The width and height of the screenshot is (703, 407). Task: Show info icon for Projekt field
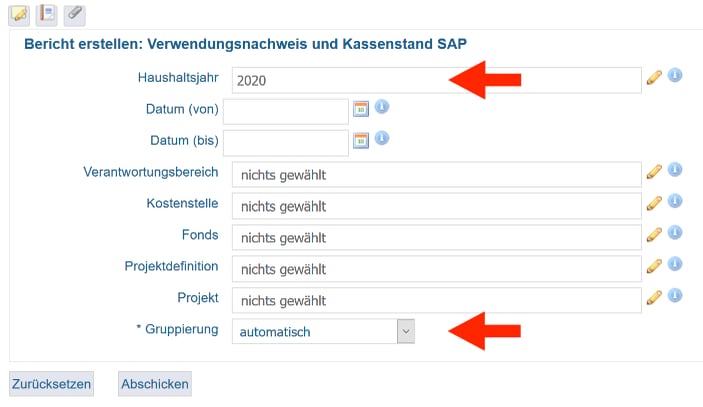click(x=675, y=295)
